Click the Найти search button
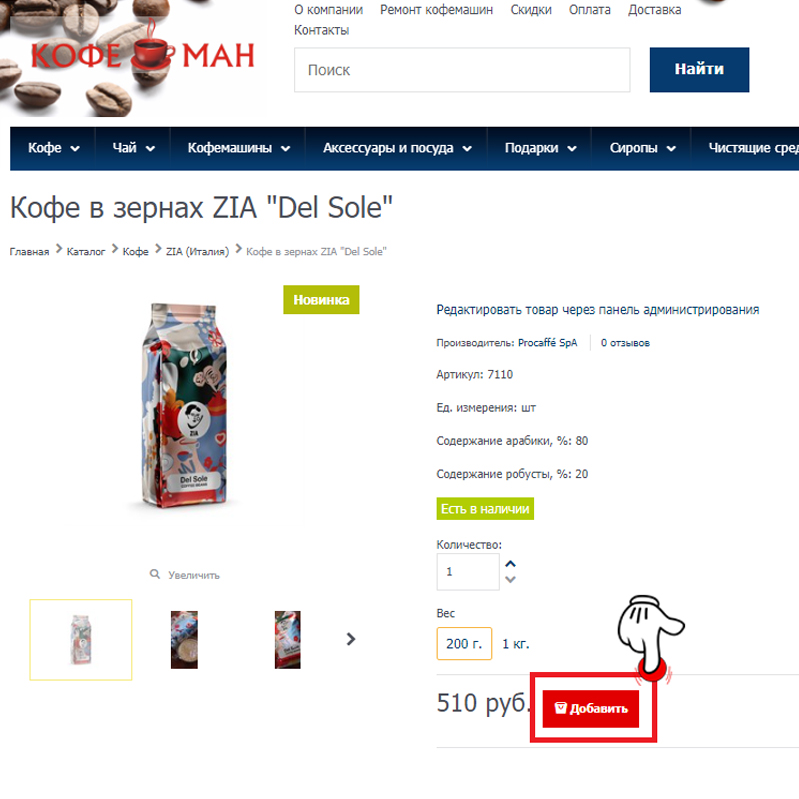This screenshot has width=799, height=799. [699, 70]
